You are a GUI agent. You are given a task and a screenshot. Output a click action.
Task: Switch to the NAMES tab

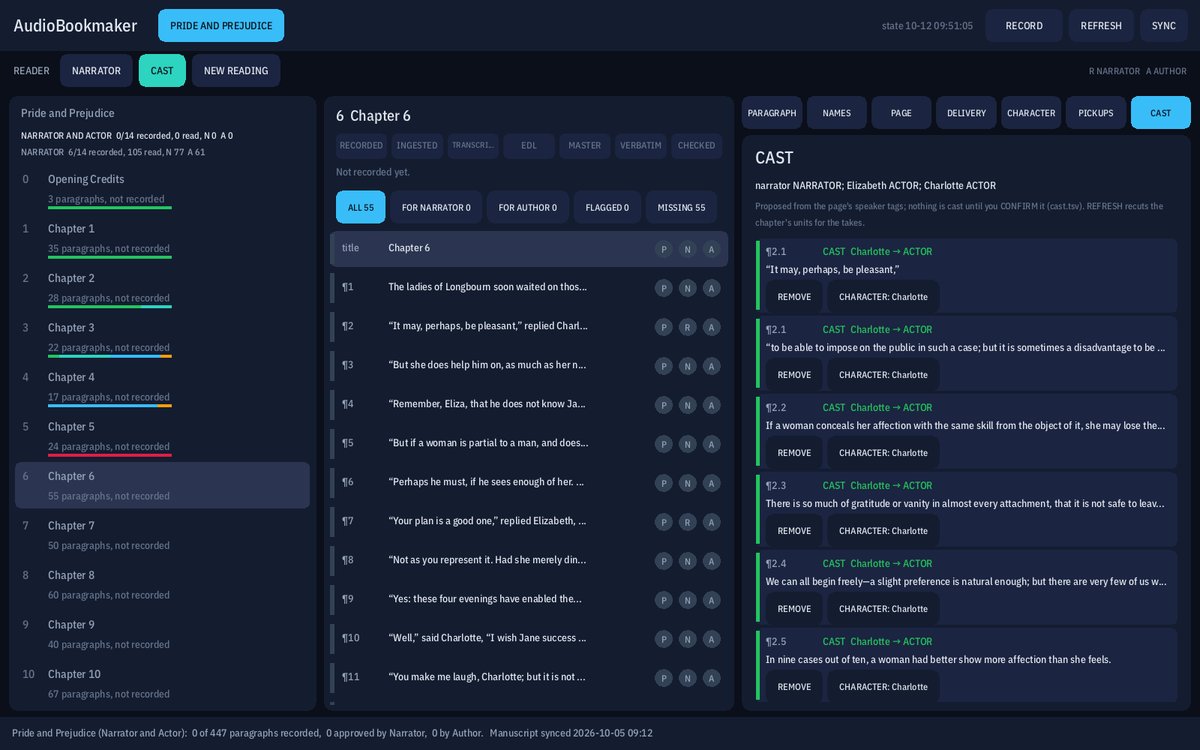pyautogui.click(x=837, y=113)
